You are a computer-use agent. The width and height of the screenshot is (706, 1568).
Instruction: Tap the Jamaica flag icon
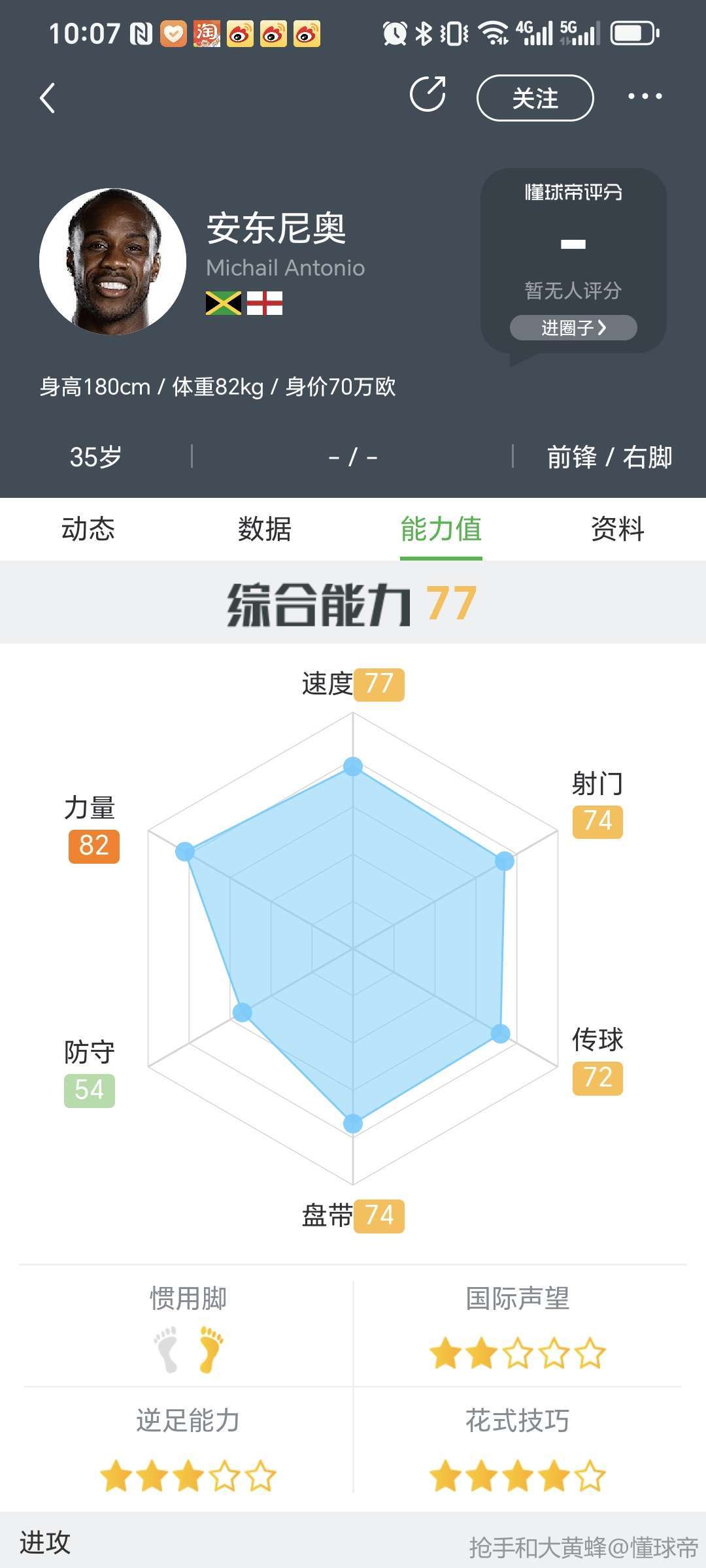pyautogui.click(x=224, y=304)
